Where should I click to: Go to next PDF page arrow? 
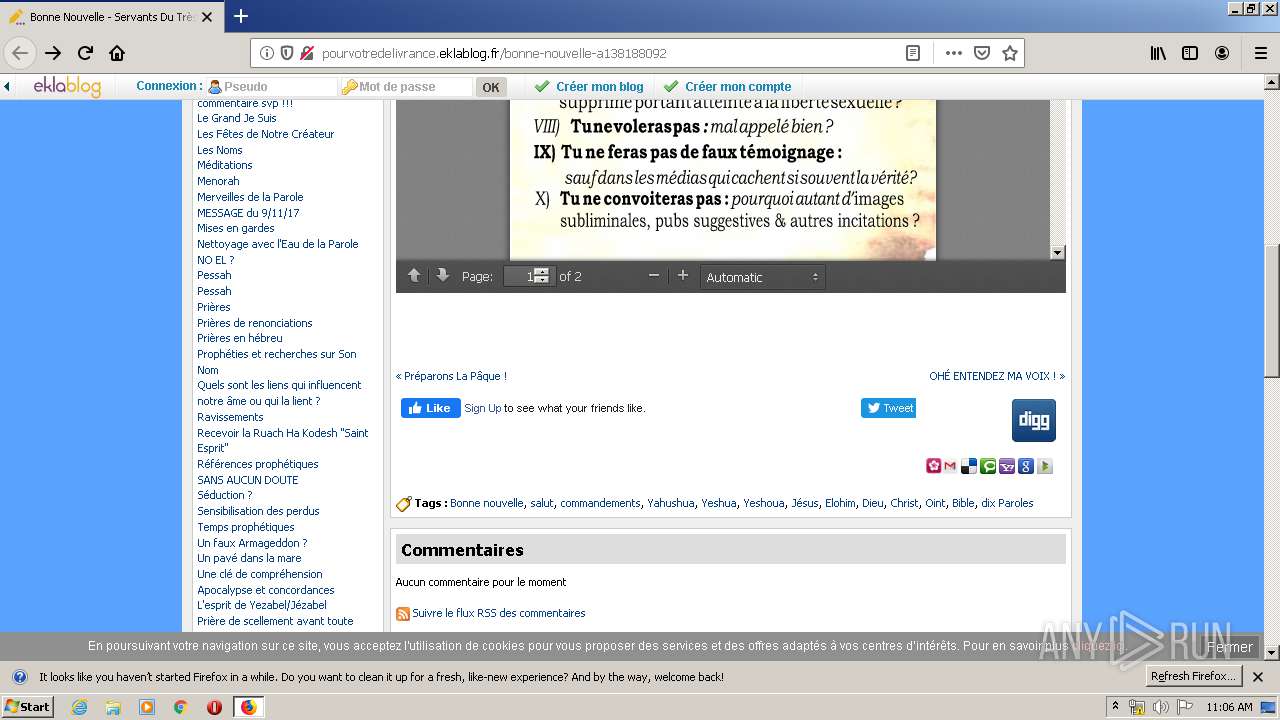click(x=442, y=276)
